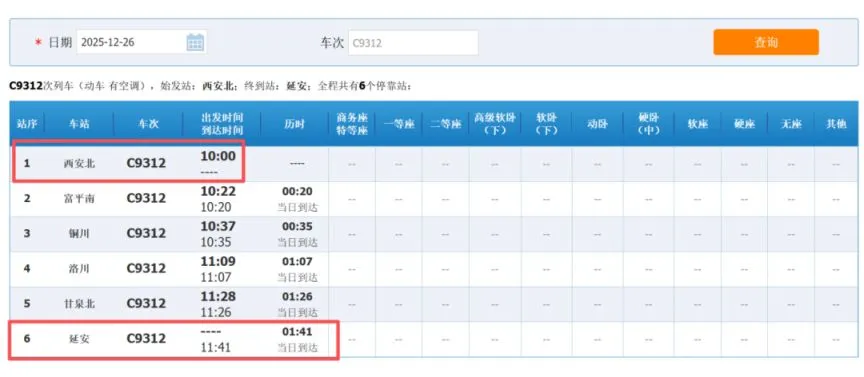Select the 高级软卧 column header

tap(494, 124)
